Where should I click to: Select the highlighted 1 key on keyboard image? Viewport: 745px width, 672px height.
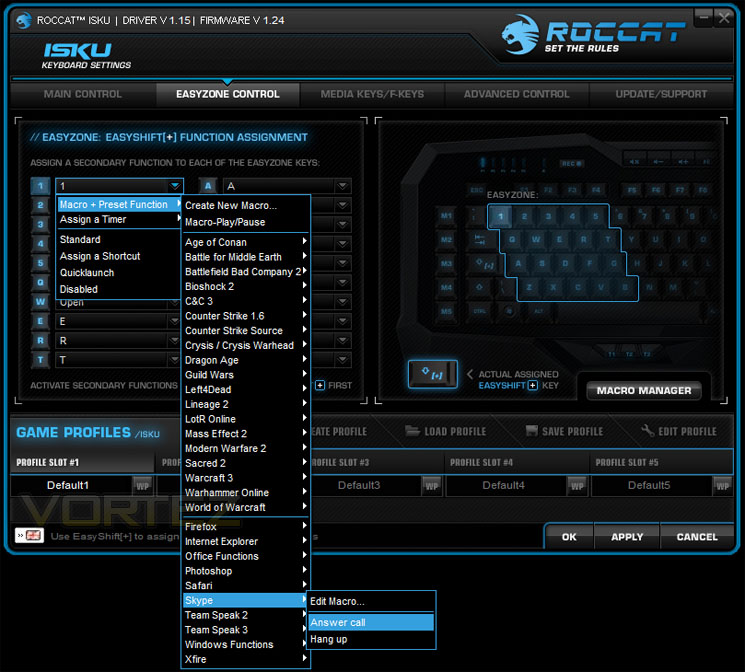pos(500,216)
